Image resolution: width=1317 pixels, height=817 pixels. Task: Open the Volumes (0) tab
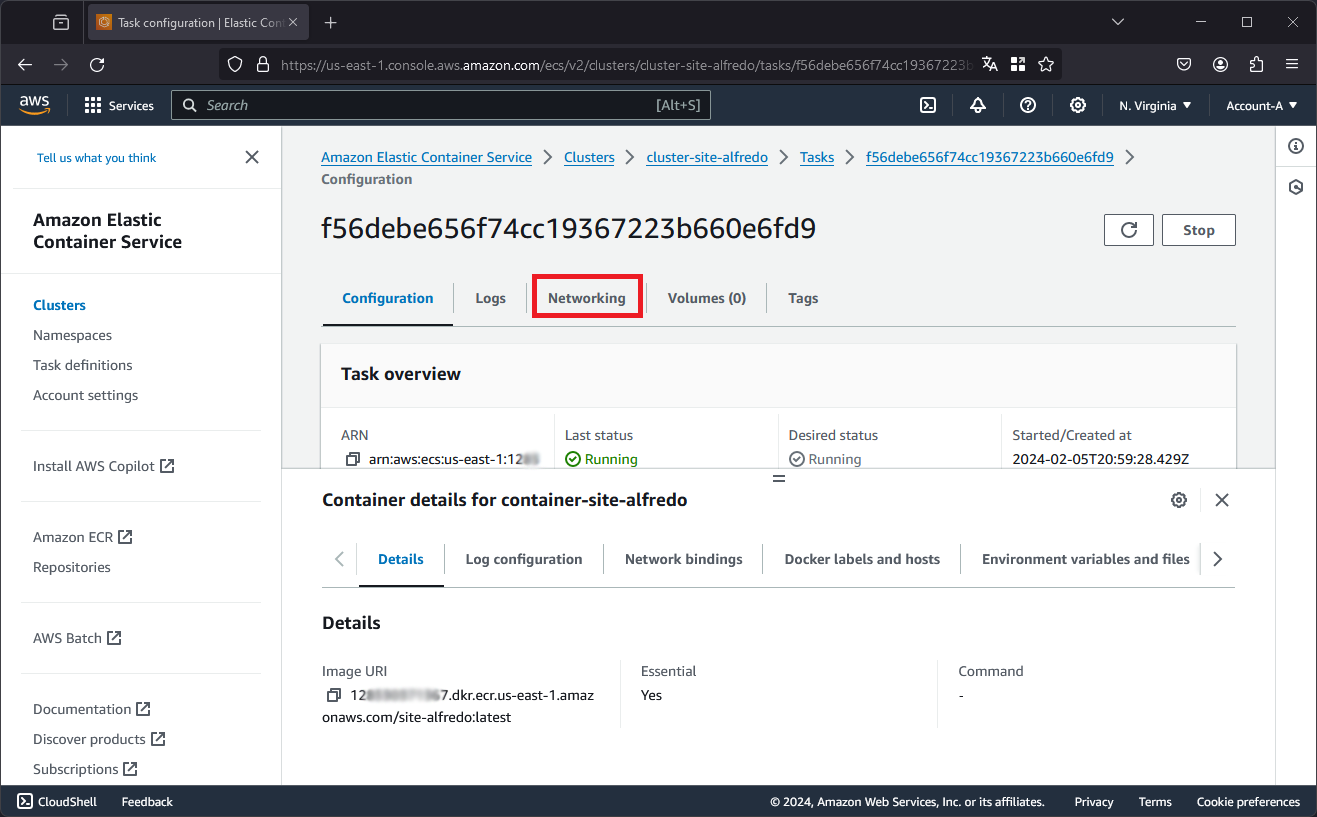(x=707, y=298)
